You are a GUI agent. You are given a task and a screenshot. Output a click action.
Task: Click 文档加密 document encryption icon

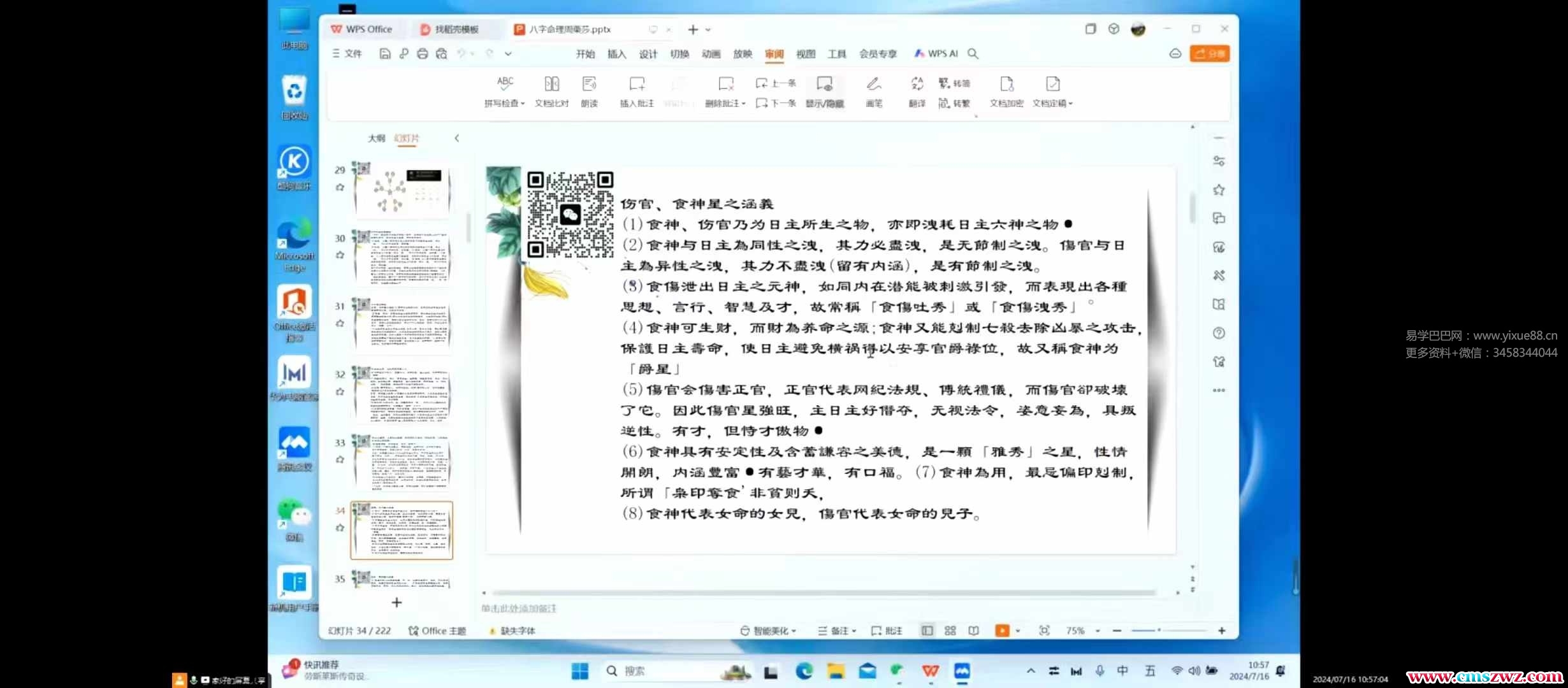click(1006, 84)
